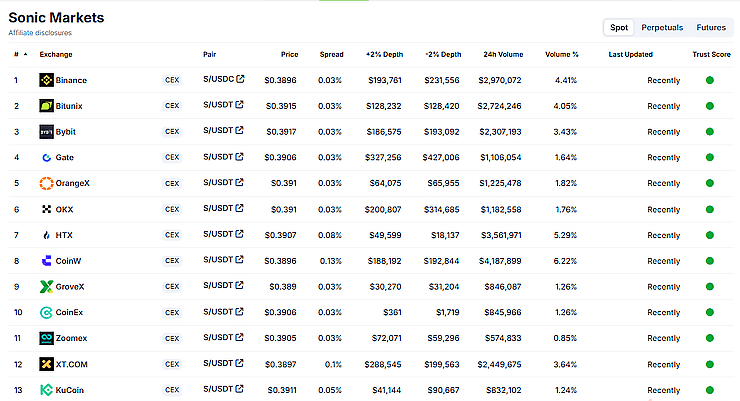The image size is (740, 401).
Task: Switch to the Perpetuals markets tab
Action: [x=662, y=28]
